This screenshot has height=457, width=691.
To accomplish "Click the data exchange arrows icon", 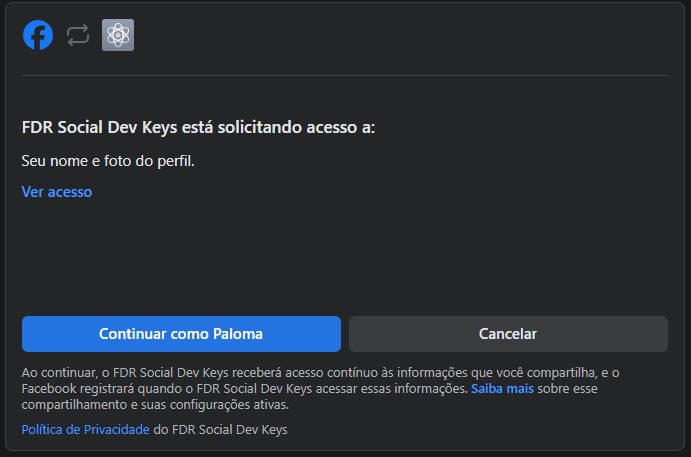I will coord(78,35).
